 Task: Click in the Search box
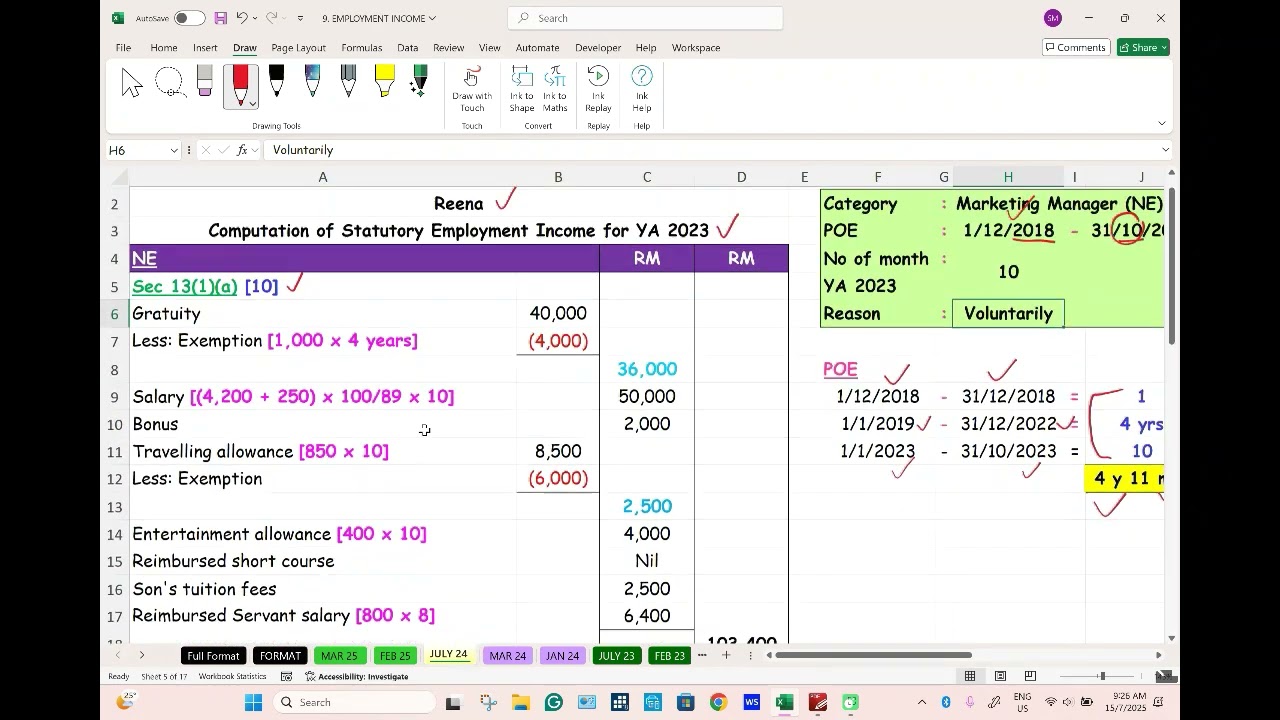pos(645,18)
